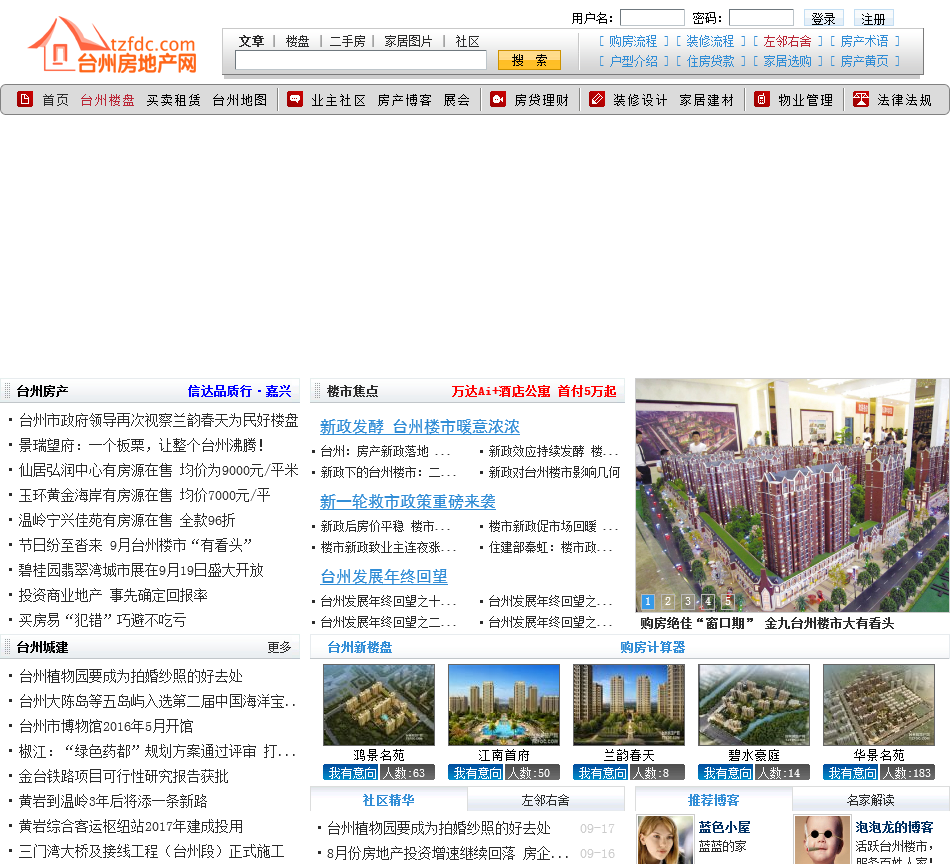Open 台州楼盘 in the navigation bar

click(107, 100)
